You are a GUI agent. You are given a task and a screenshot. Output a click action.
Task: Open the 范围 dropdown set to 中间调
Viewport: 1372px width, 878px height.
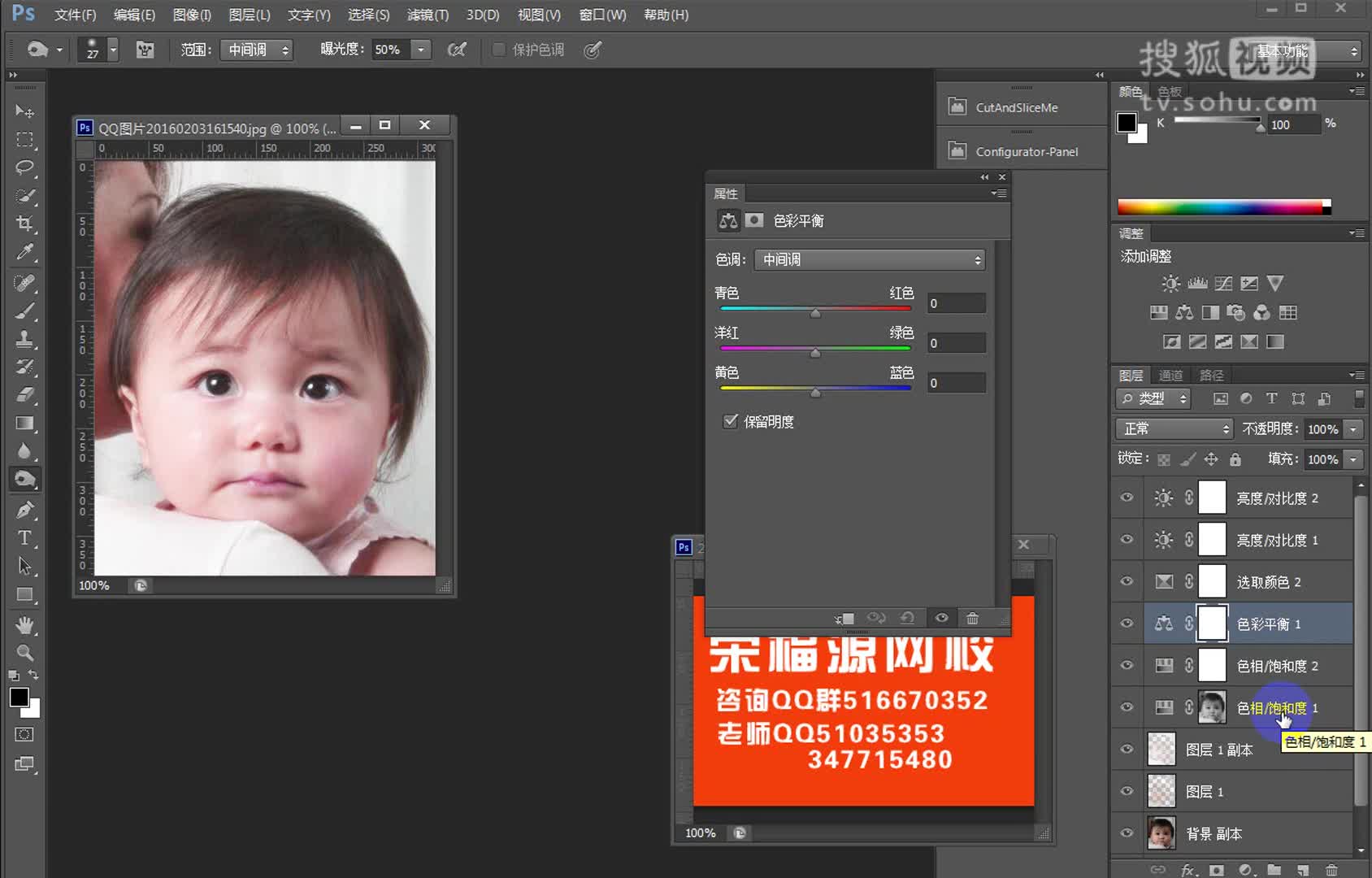[x=258, y=50]
